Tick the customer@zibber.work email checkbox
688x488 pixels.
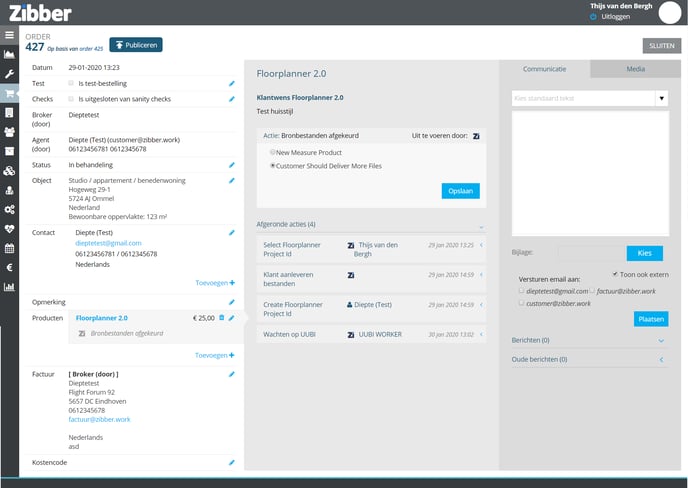tap(521, 303)
